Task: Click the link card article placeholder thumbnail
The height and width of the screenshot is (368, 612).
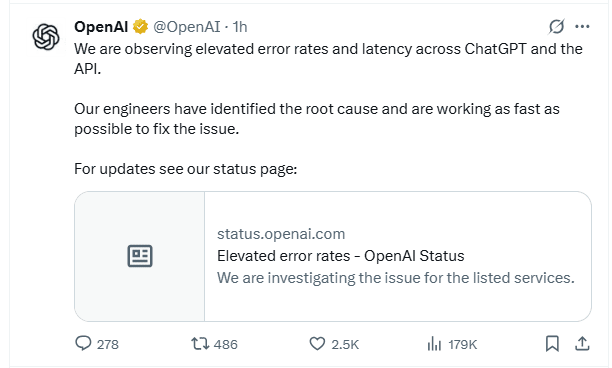Action: click(140, 256)
